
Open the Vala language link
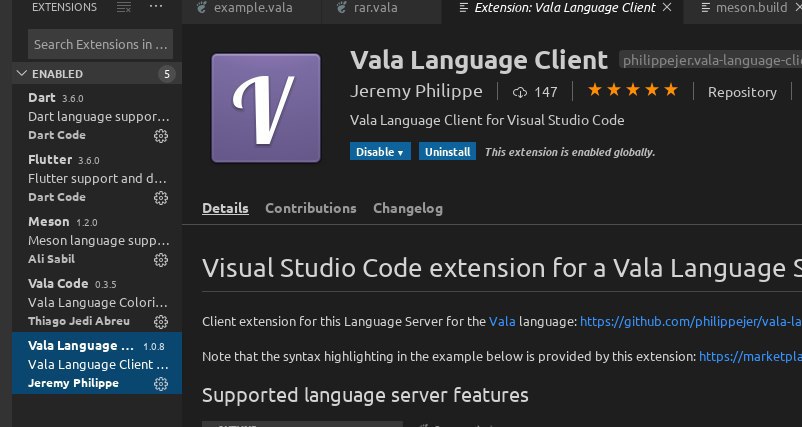[502, 322]
